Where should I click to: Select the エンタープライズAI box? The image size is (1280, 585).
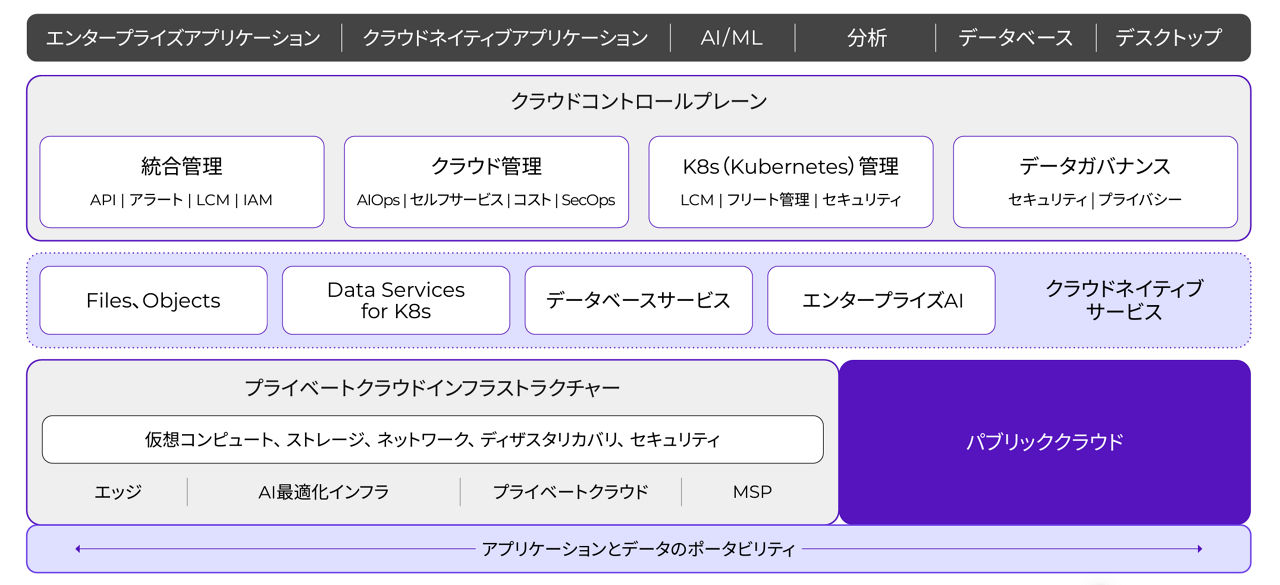(881, 300)
